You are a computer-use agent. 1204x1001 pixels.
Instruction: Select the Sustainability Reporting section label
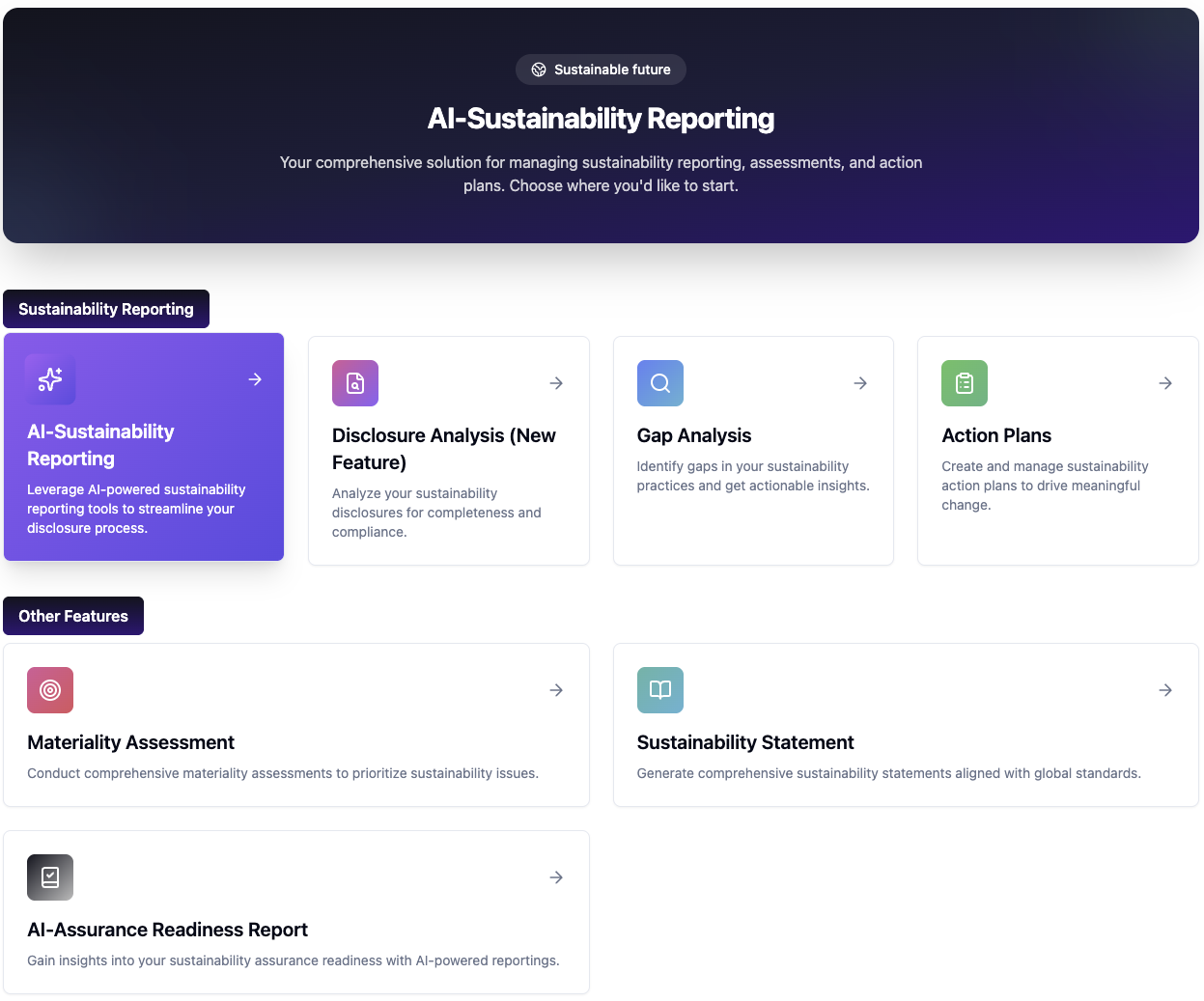click(x=106, y=309)
